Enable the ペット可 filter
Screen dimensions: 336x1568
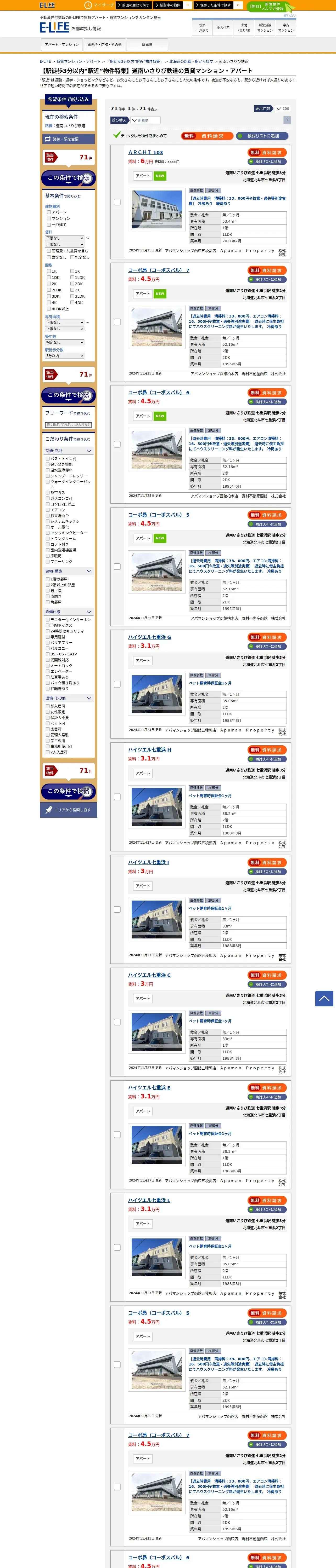coord(48,724)
